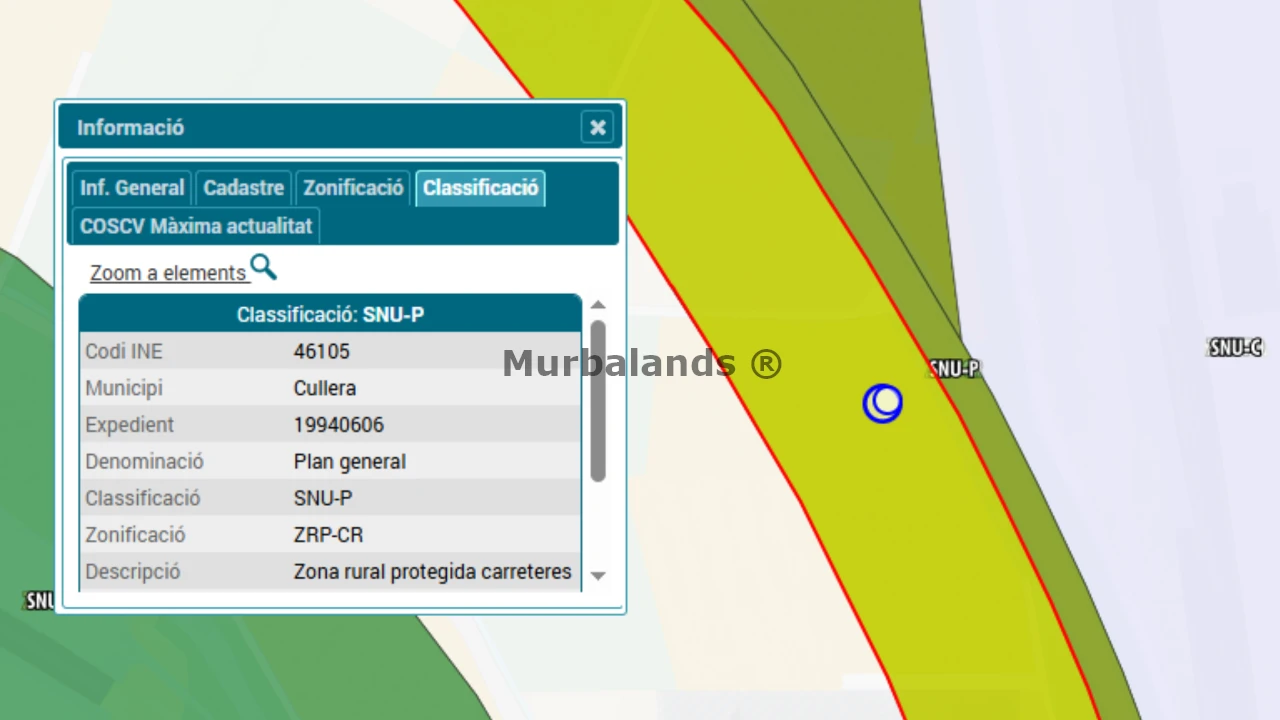Click the Classificació: SNU-P table header
The image size is (1280, 720).
coord(330,315)
